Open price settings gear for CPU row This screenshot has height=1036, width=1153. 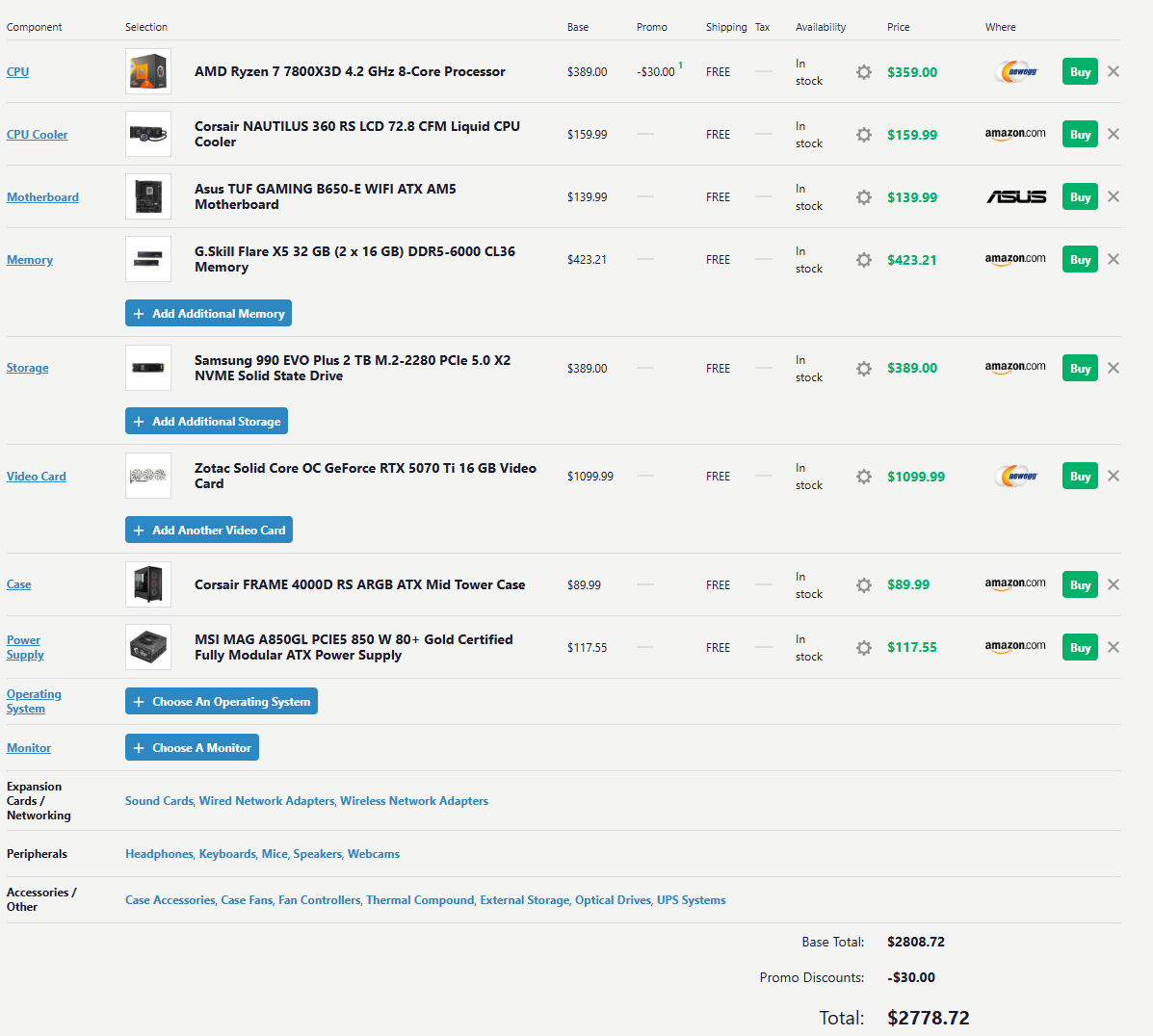[864, 72]
